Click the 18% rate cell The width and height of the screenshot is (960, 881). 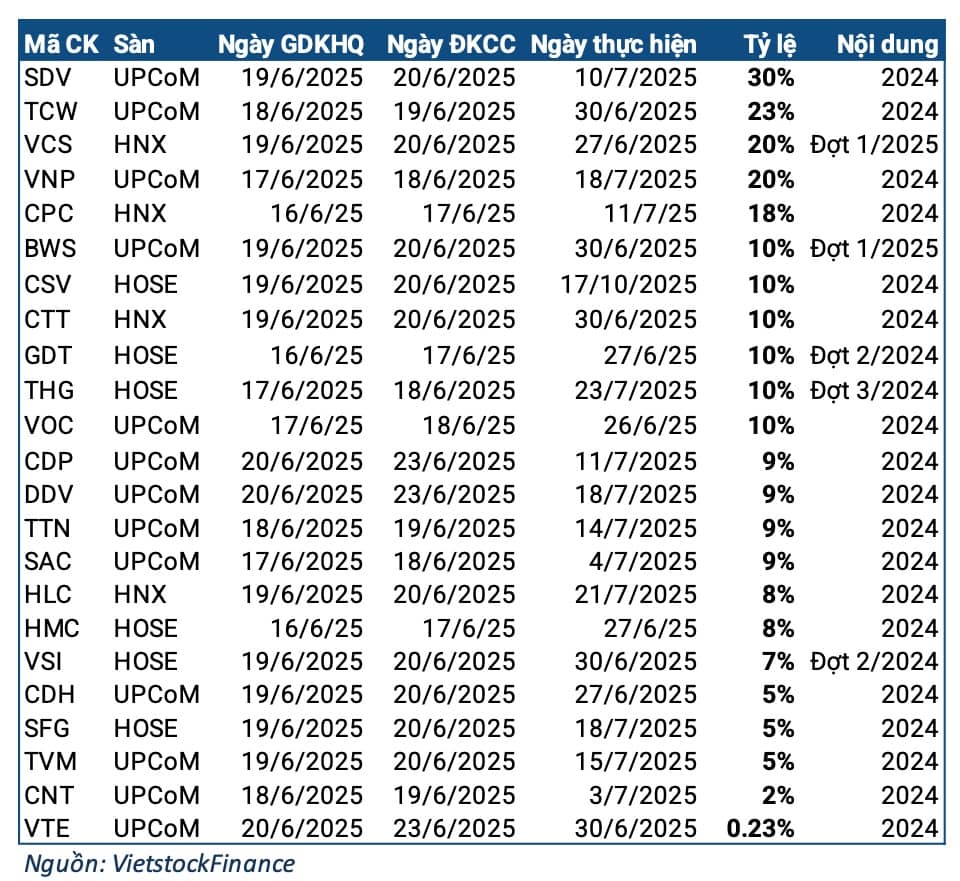click(770, 214)
